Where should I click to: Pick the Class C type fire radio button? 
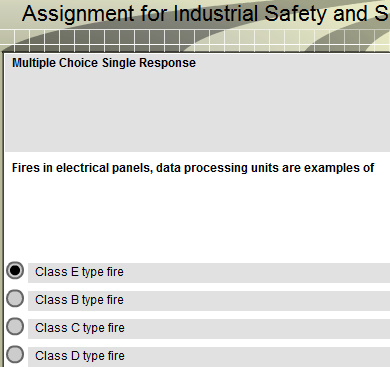pos(15,326)
